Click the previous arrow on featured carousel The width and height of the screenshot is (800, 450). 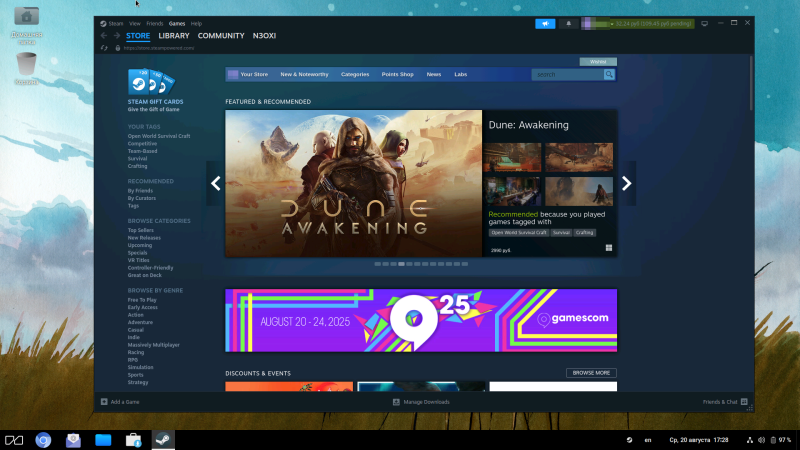(x=215, y=183)
